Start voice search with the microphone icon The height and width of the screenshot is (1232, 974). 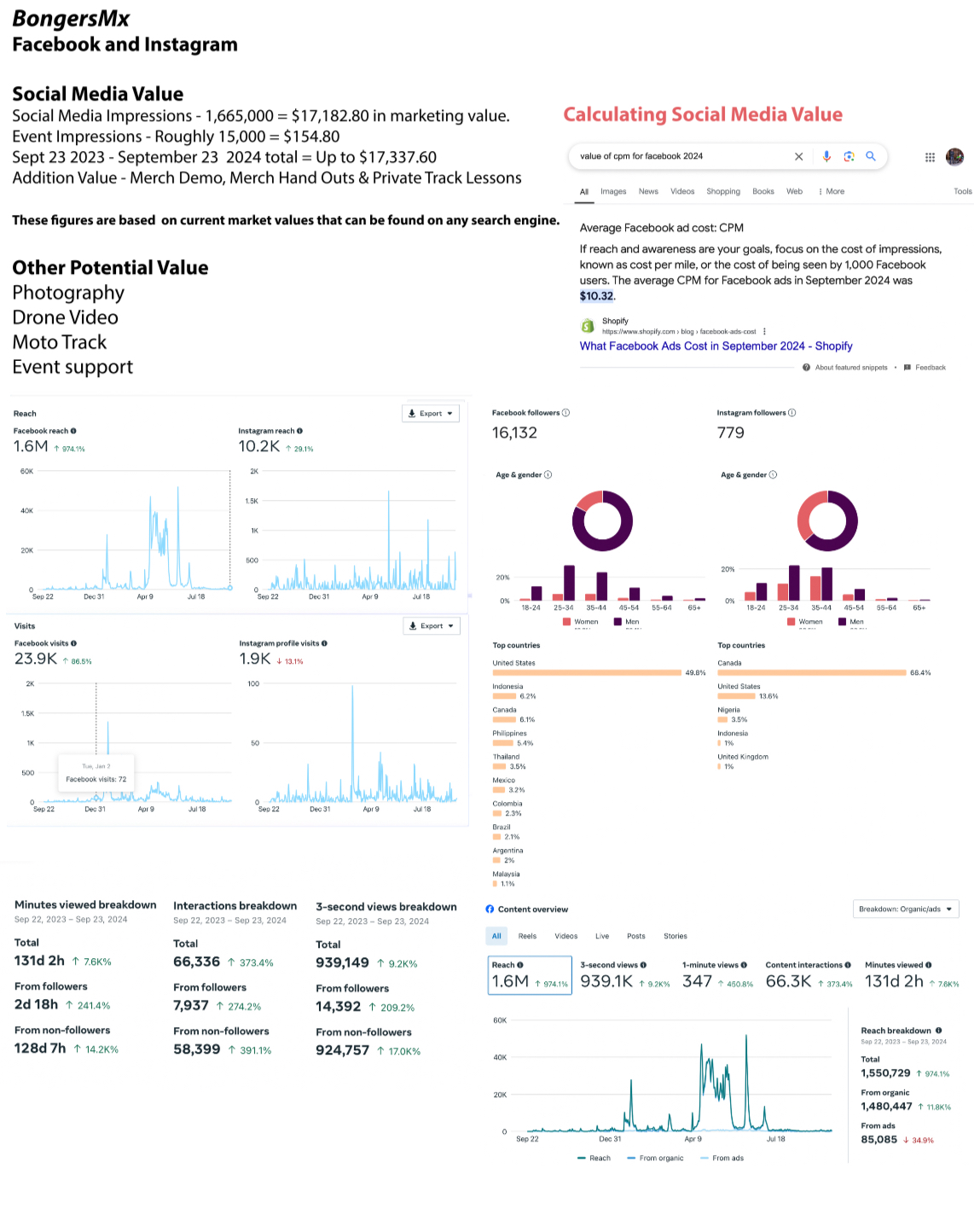coord(826,156)
